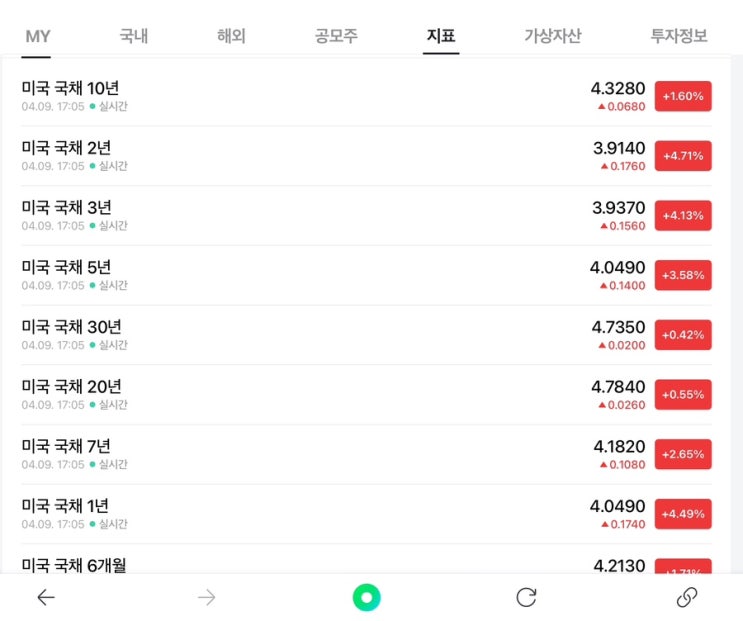The image size is (743, 621).
Task: Tap the refresh icon
Action: tap(526, 598)
